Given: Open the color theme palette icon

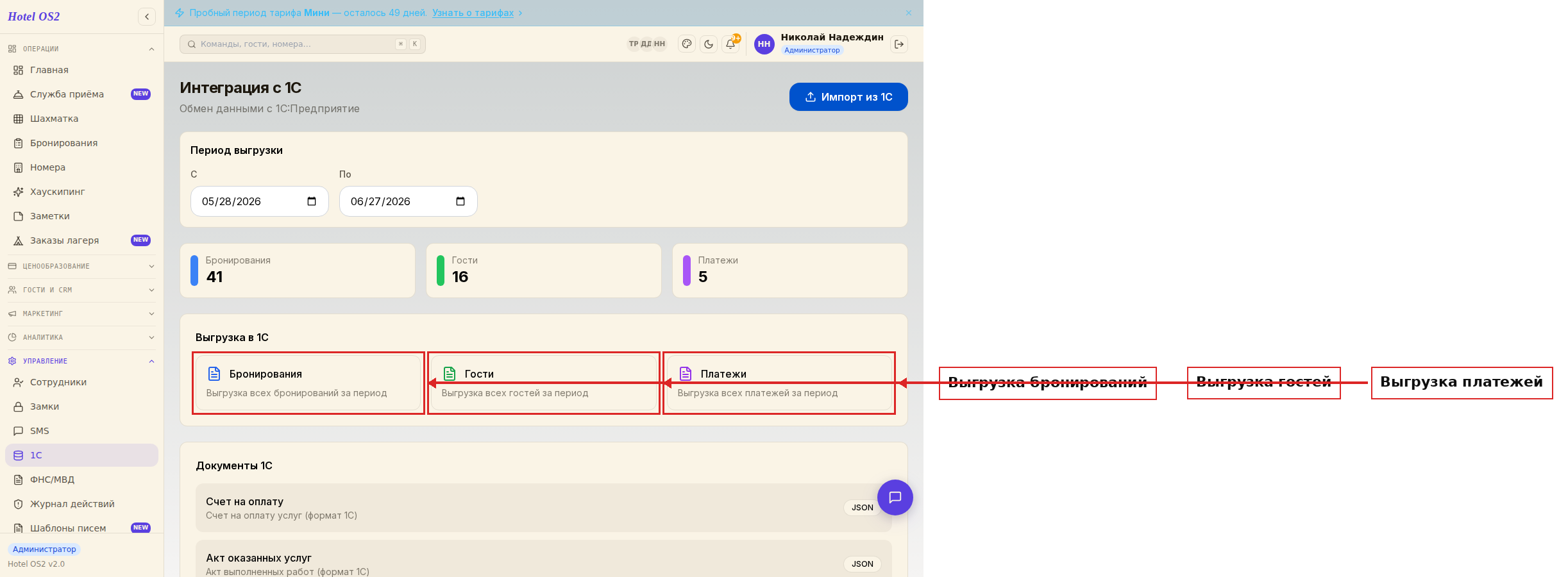Looking at the screenshot, I should point(687,44).
